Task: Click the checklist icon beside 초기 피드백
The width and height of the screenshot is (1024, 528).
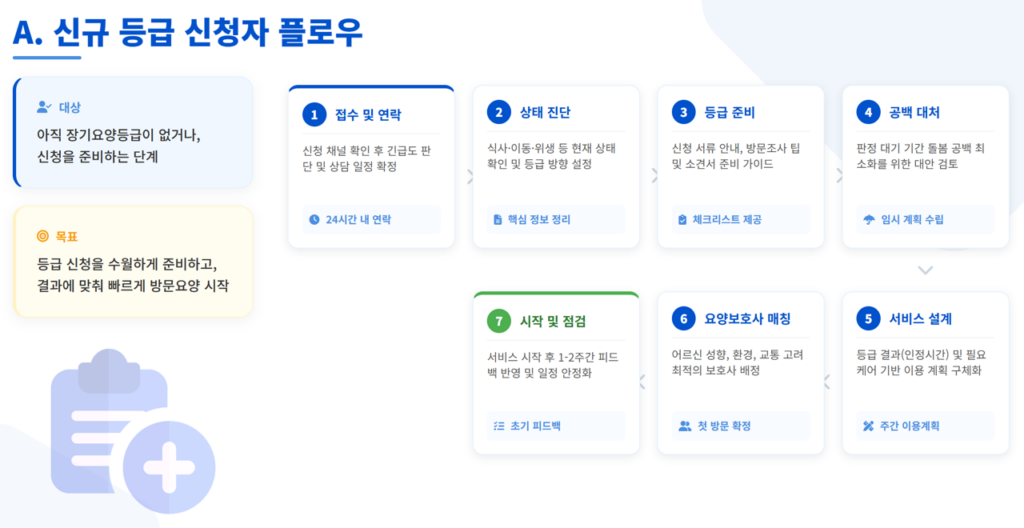Action: coord(498,426)
